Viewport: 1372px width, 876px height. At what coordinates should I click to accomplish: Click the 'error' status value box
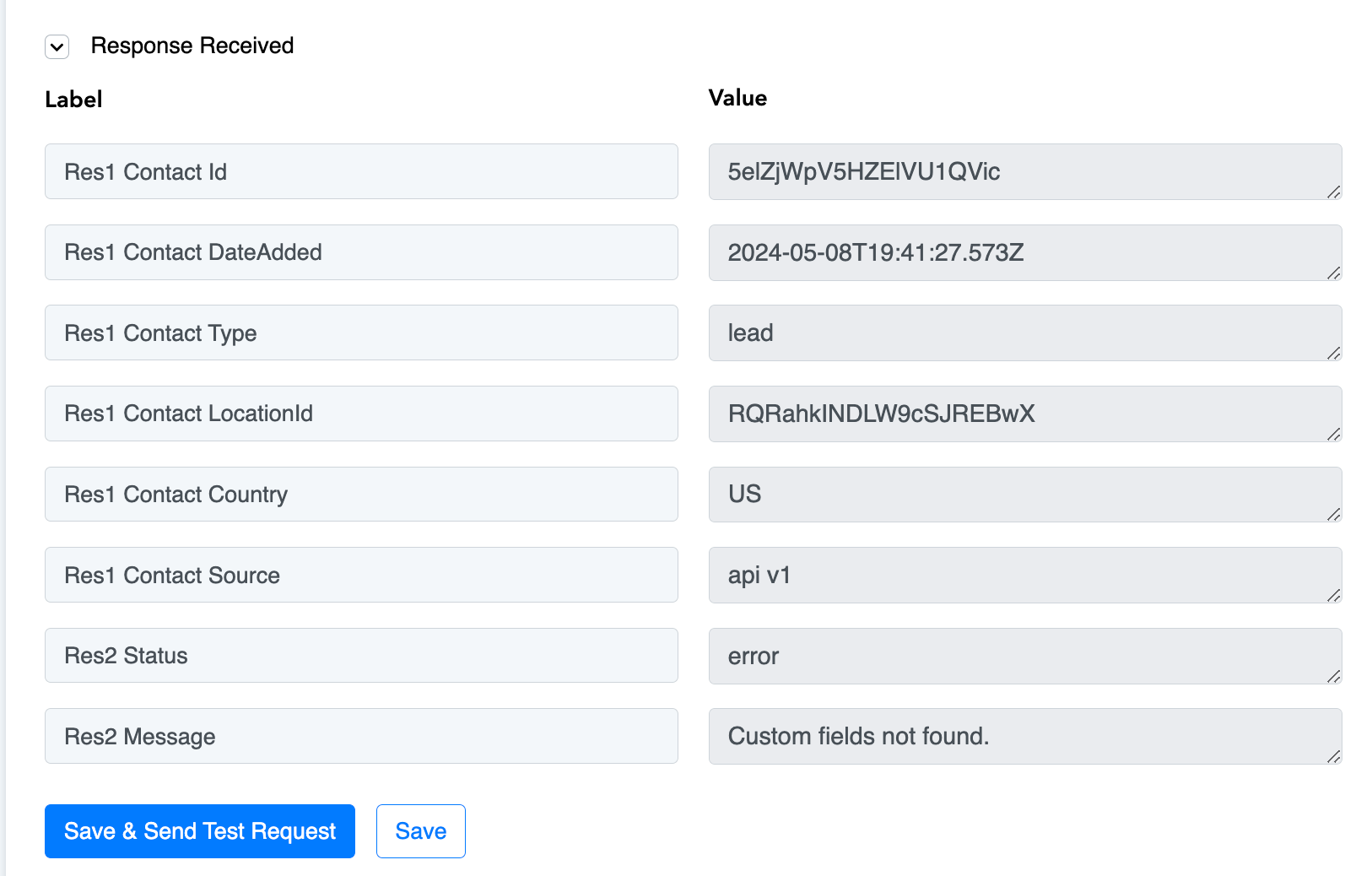point(1025,656)
